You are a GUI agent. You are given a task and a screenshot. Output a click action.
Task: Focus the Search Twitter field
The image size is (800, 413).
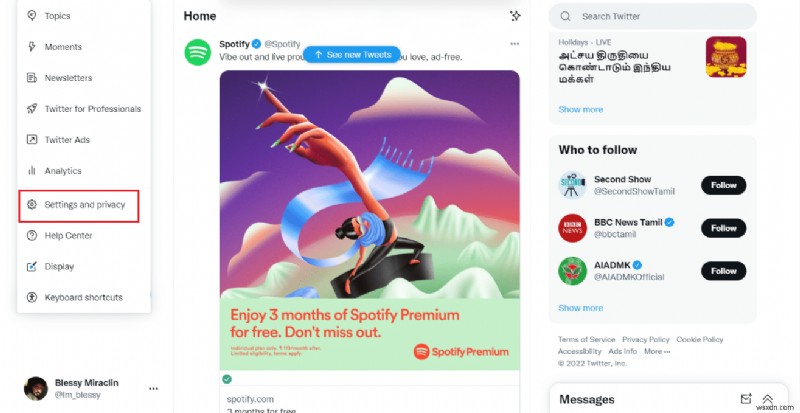pyautogui.click(x=660, y=16)
